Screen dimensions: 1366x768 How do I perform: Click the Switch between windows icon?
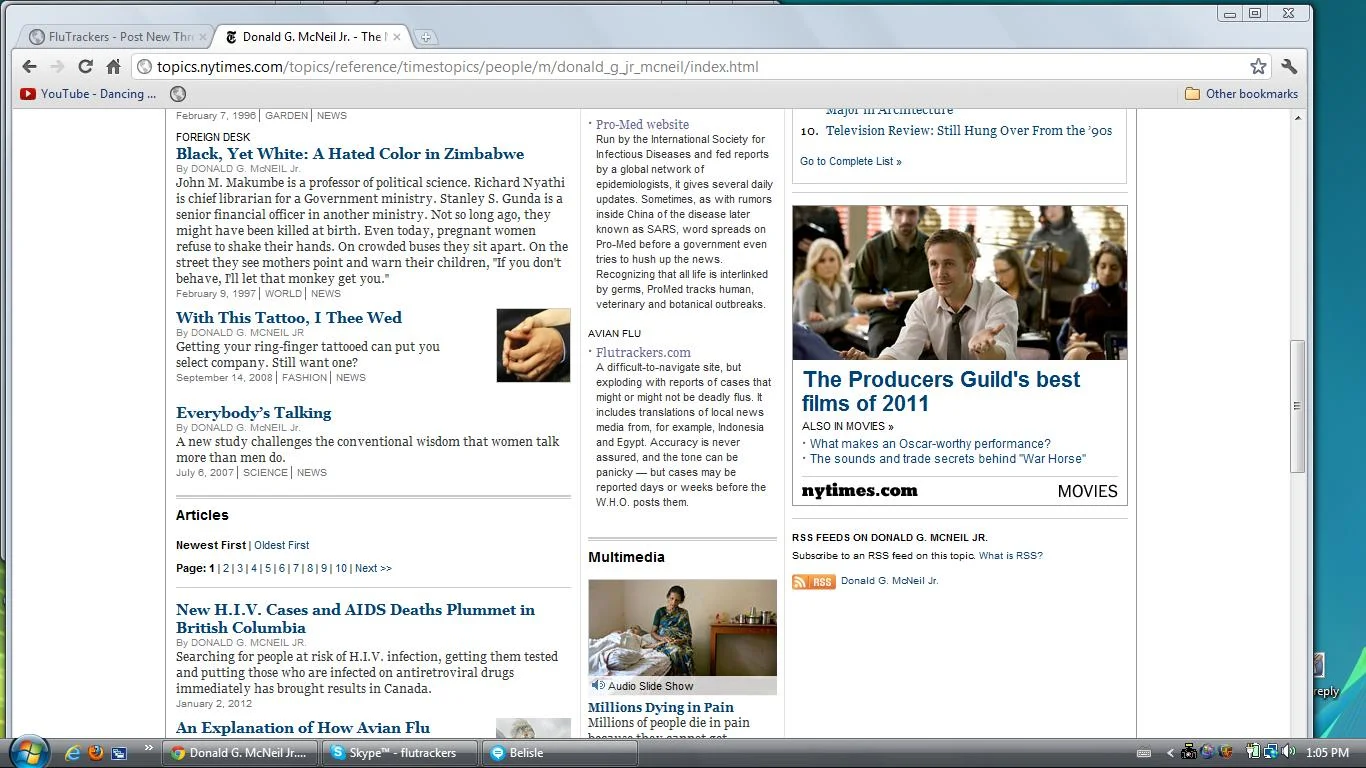coord(119,753)
